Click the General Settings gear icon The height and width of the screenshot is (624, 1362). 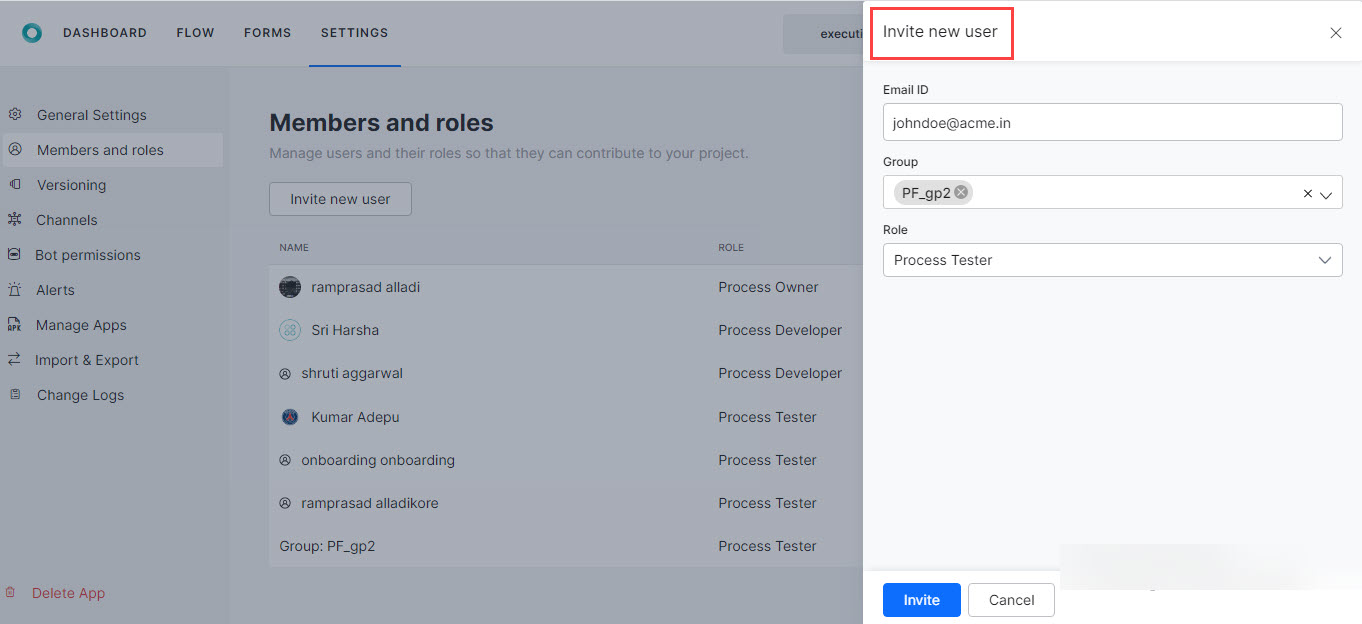pos(15,115)
